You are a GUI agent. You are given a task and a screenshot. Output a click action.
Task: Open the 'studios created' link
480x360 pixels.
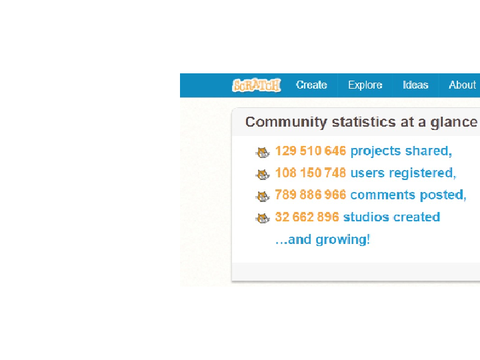pos(392,217)
